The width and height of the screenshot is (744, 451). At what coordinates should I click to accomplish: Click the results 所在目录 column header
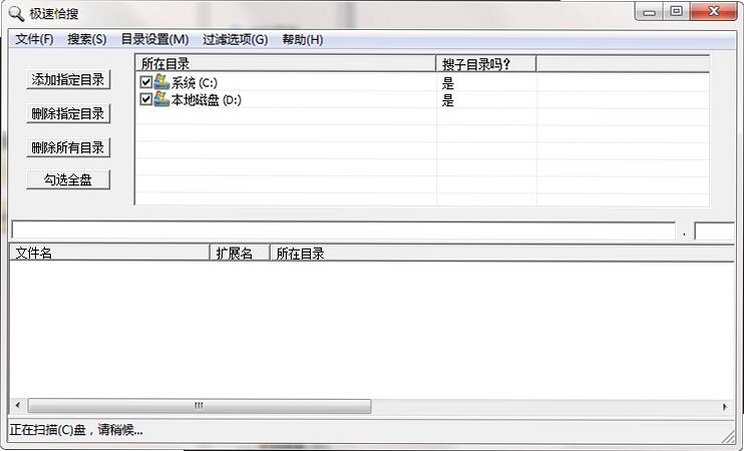click(502, 253)
